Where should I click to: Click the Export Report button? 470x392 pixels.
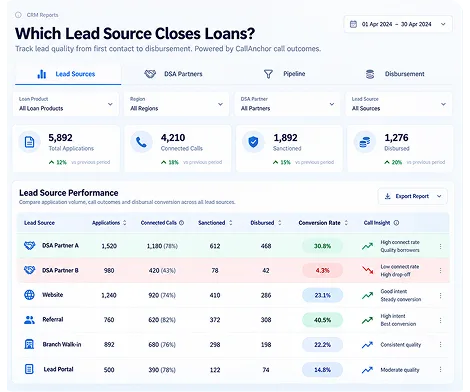[413, 196]
